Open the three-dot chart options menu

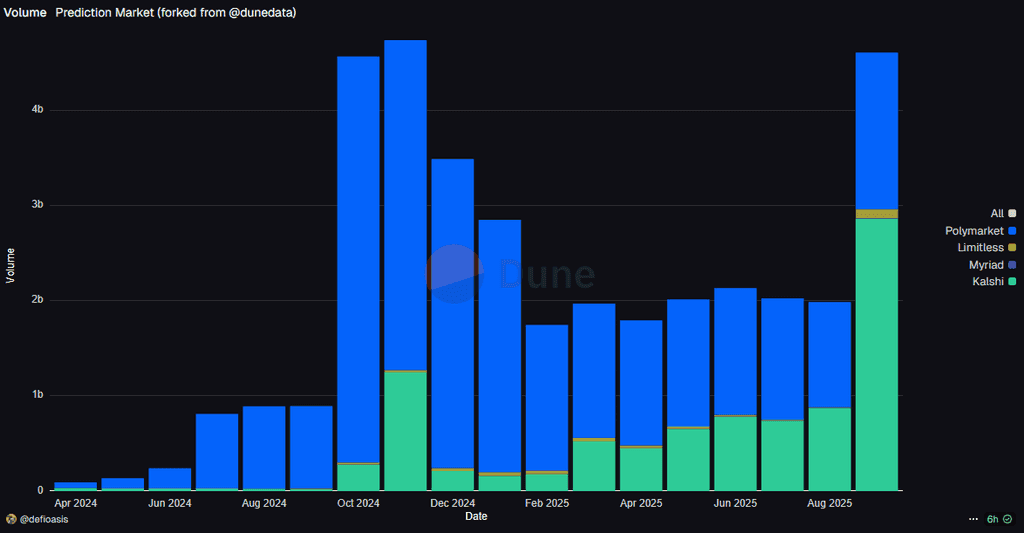coord(973,519)
